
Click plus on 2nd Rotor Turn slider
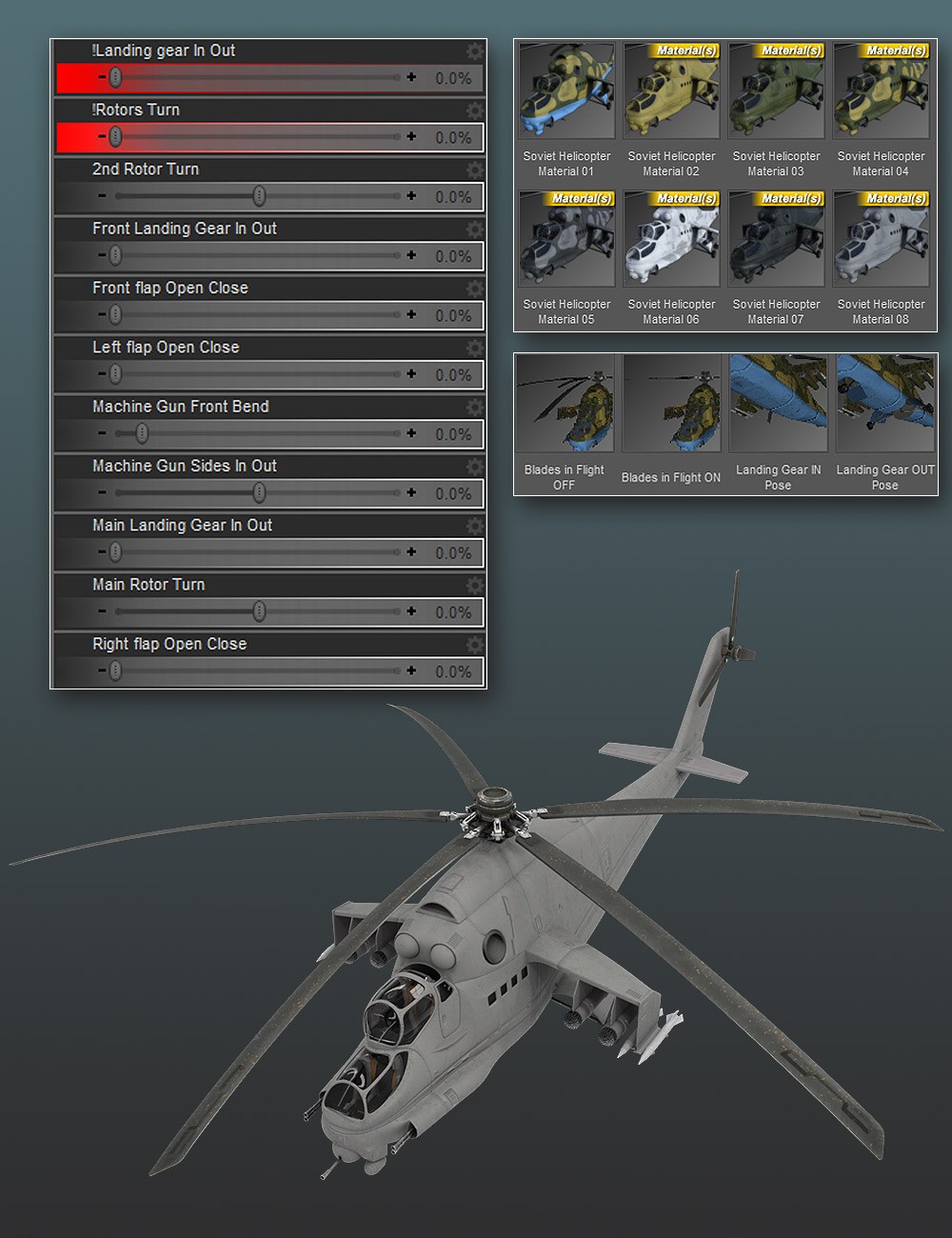pyautogui.click(x=411, y=196)
